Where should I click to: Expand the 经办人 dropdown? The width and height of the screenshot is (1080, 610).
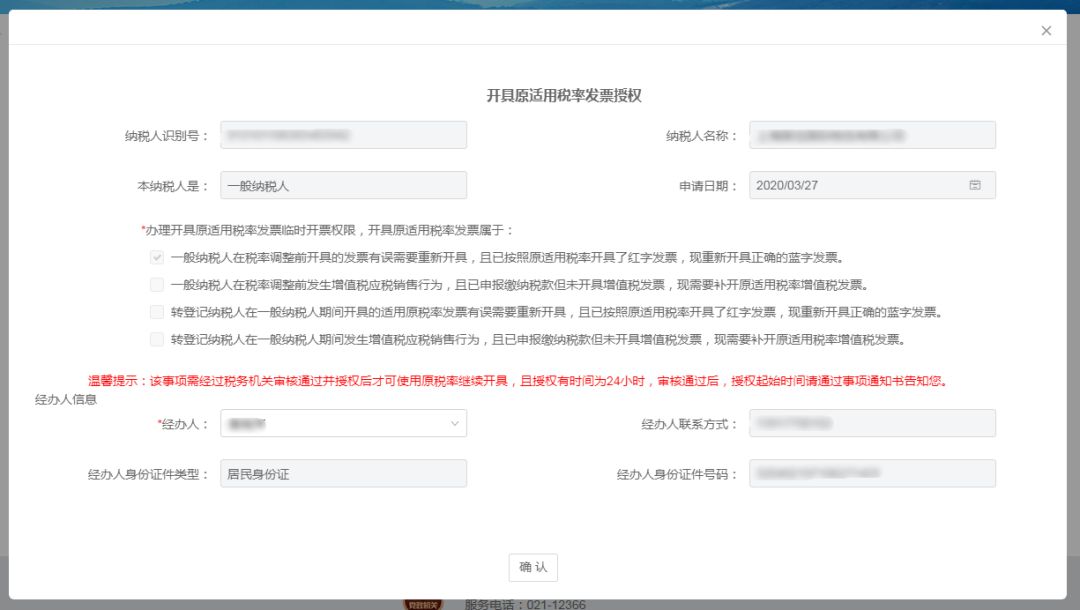(344, 423)
